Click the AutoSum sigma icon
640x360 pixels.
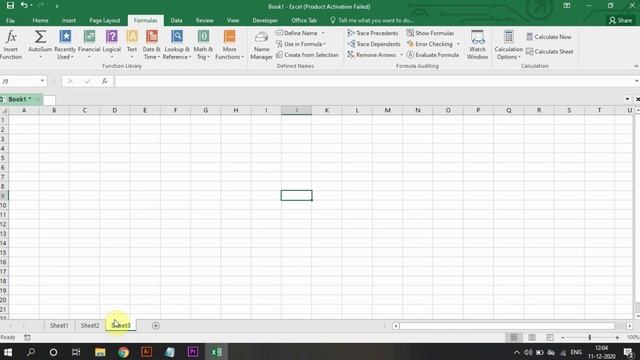40,38
